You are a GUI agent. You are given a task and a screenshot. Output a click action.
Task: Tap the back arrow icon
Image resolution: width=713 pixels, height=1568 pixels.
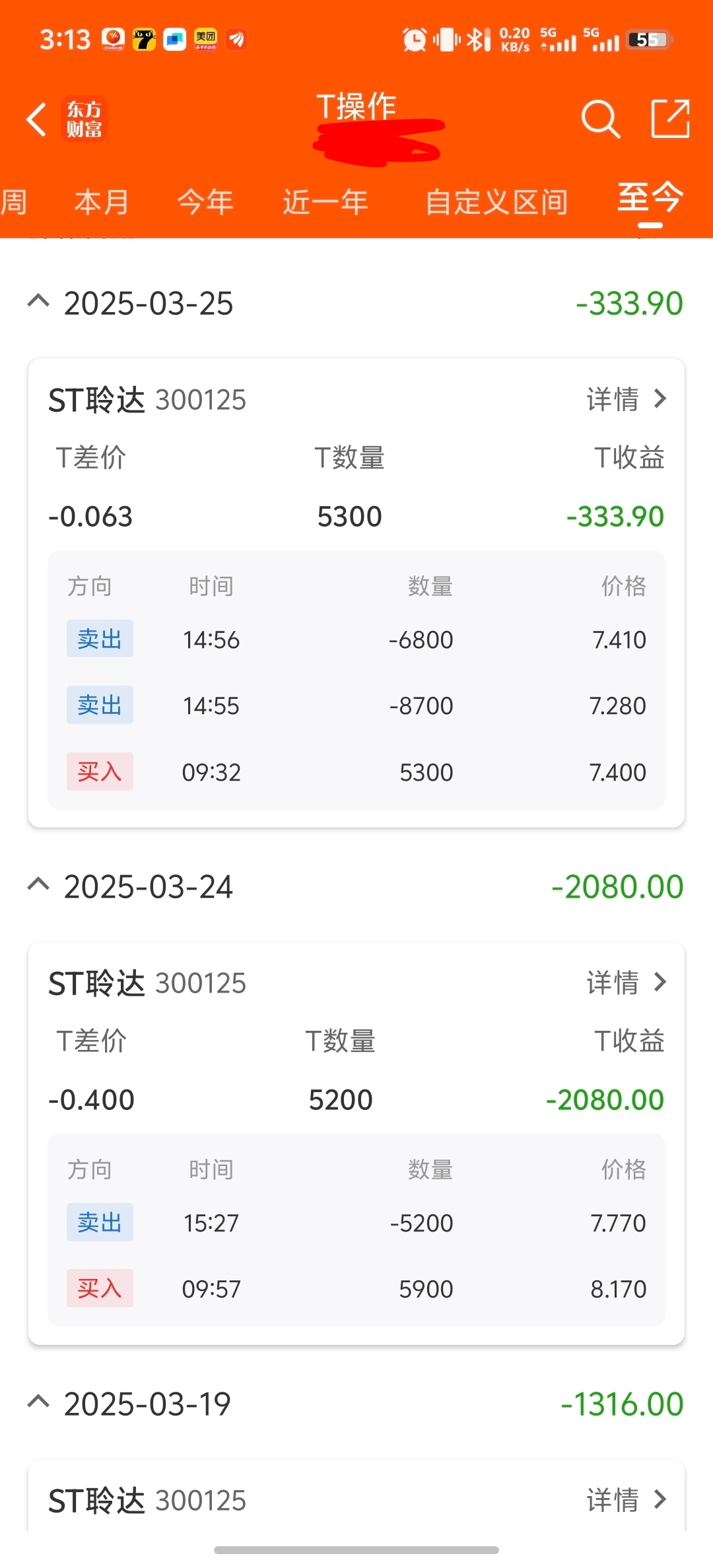click(37, 119)
